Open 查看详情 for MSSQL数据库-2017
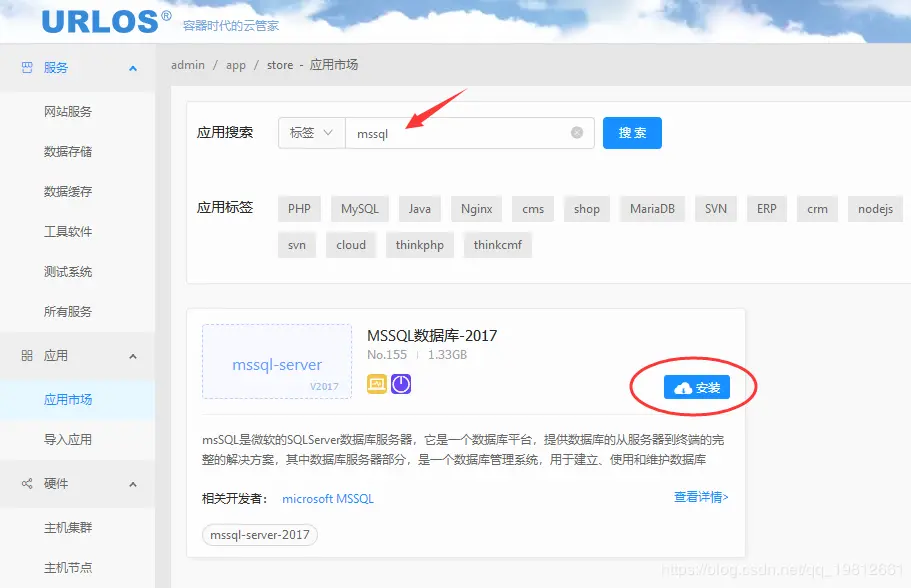911x588 pixels. tap(700, 497)
